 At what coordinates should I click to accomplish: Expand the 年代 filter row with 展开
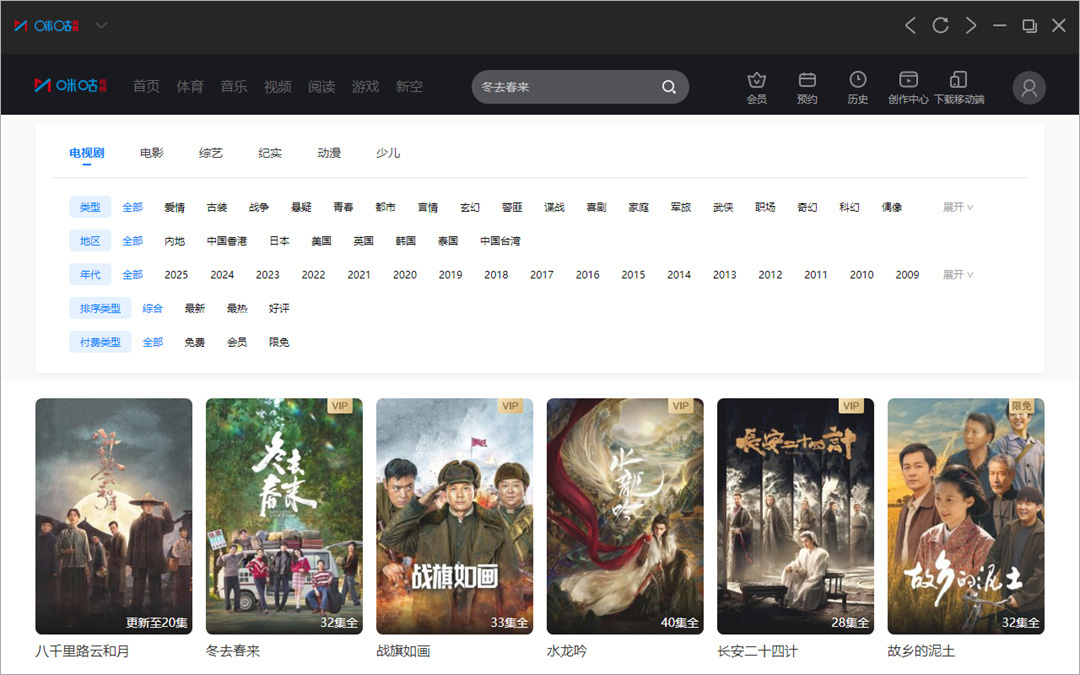coord(957,274)
